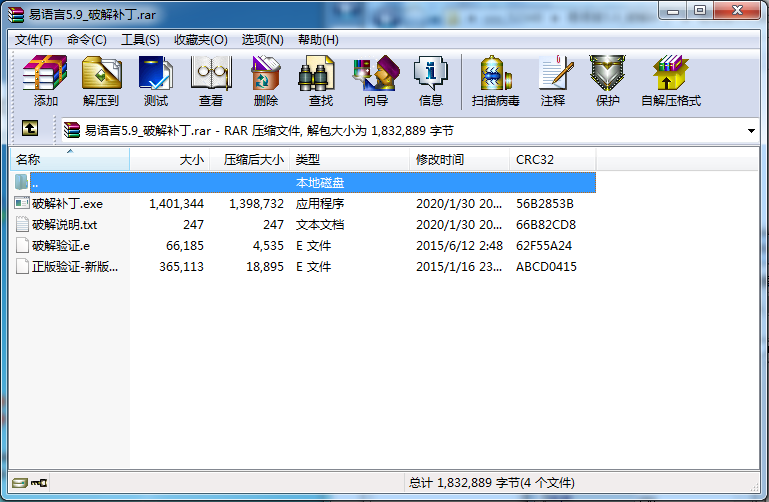This screenshot has width=769, height=502.
Task: Click the window resize grip corner
Action: pyautogui.click(x=754, y=487)
